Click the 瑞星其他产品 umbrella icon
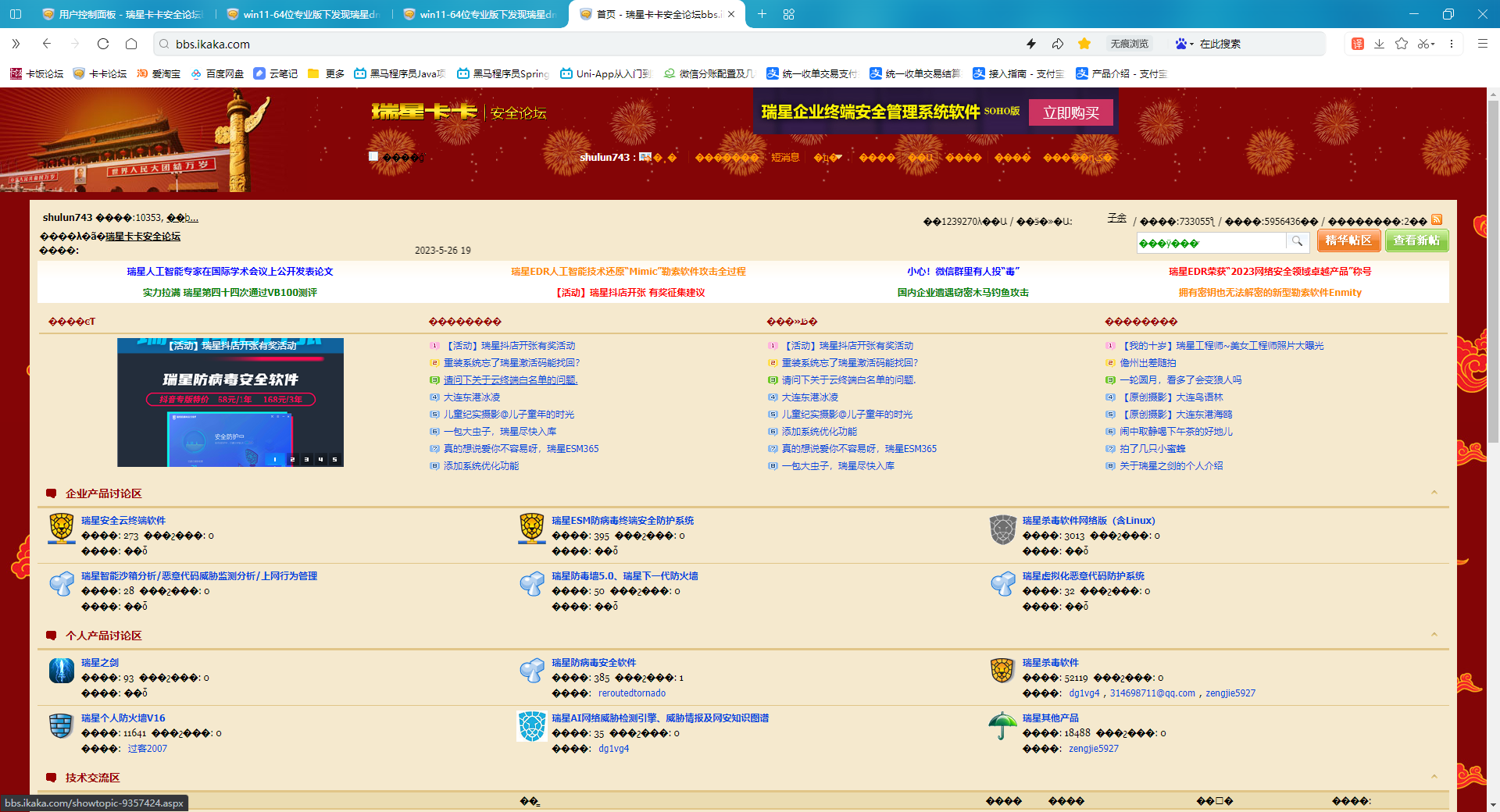 [1002, 726]
